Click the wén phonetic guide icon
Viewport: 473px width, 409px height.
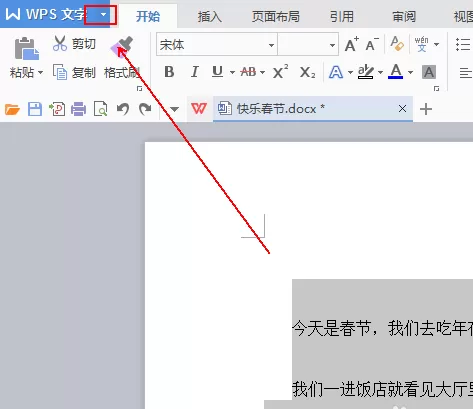[421, 44]
